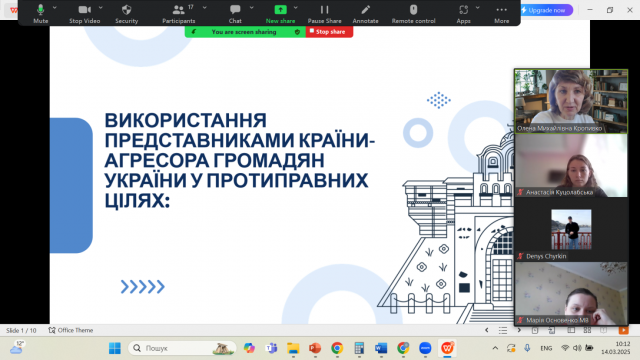
Task: Open the Annotate pencil tool
Action: click(366, 13)
